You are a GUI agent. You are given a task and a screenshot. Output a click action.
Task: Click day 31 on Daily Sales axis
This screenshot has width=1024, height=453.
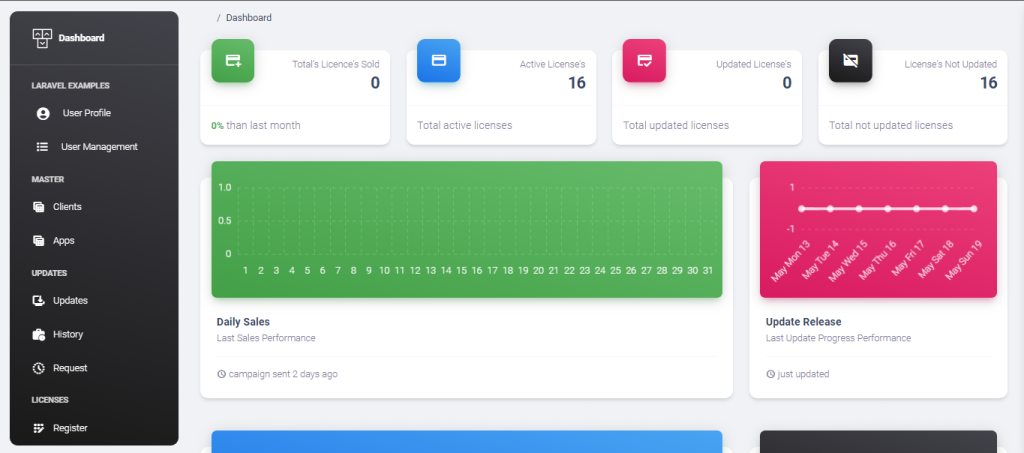pos(707,271)
